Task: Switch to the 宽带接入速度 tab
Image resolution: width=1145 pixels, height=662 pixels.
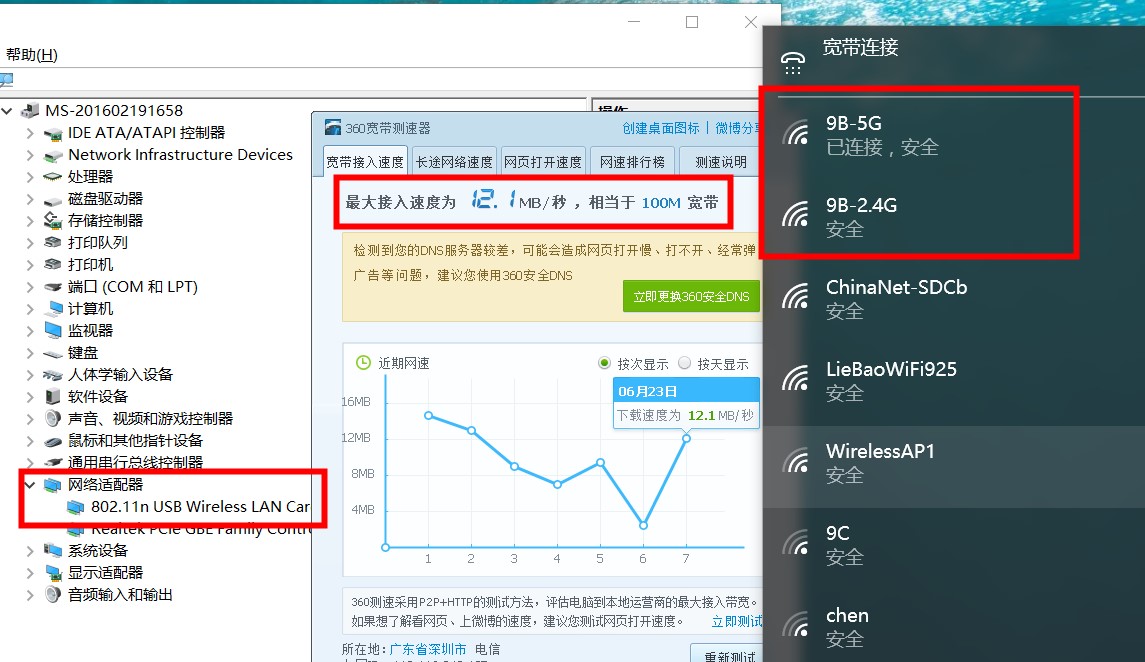Action: tap(365, 162)
